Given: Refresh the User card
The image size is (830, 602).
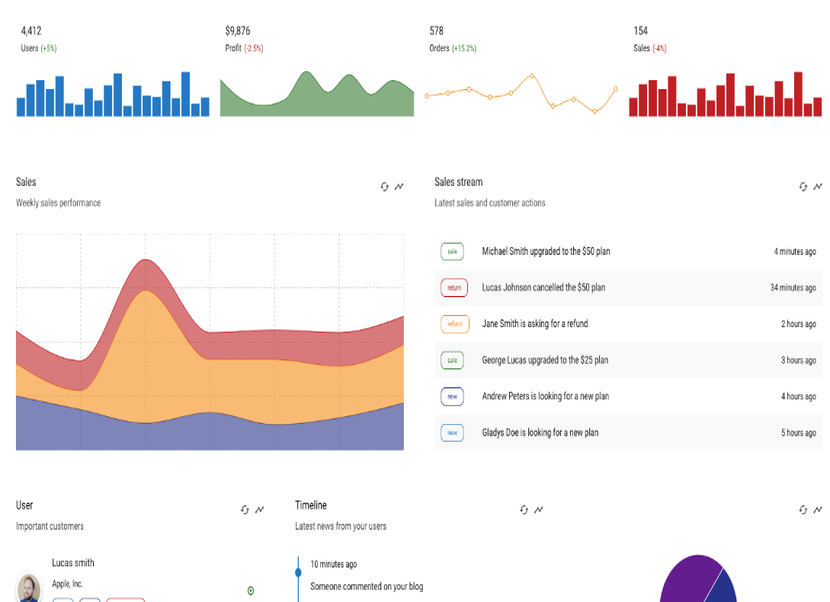Looking at the screenshot, I should tap(245, 509).
